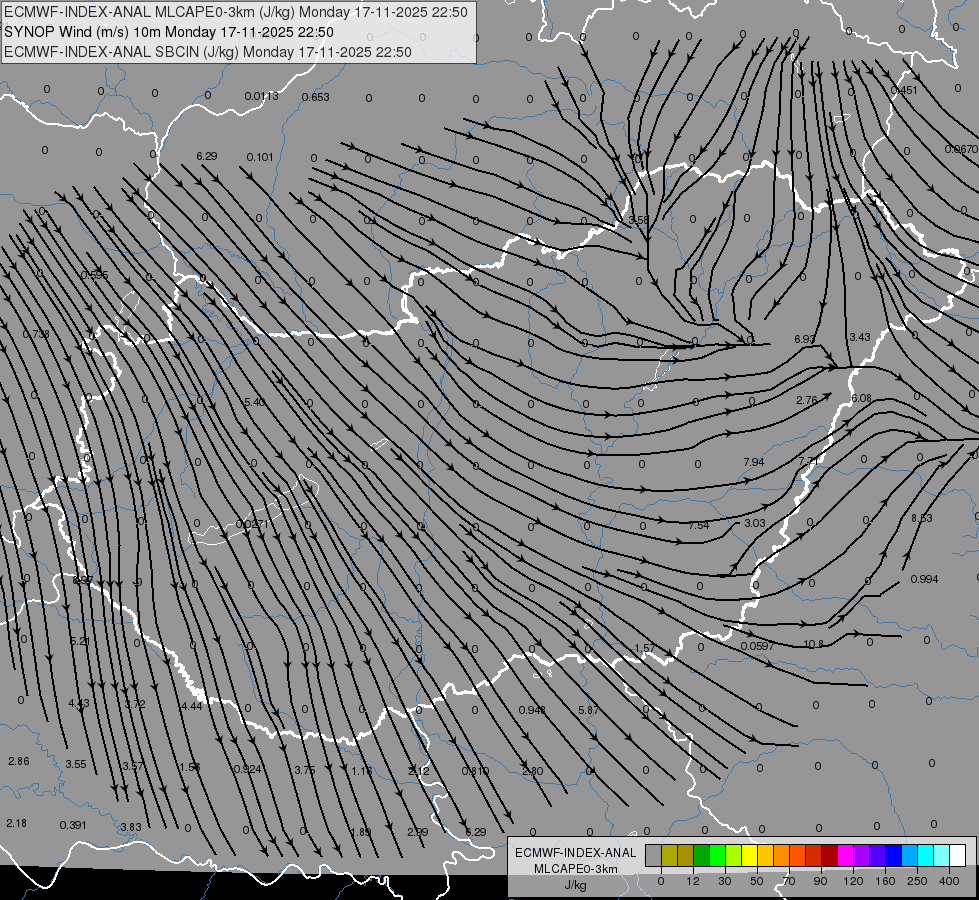Click the map value '0.0271'

pyautogui.click(x=253, y=523)
